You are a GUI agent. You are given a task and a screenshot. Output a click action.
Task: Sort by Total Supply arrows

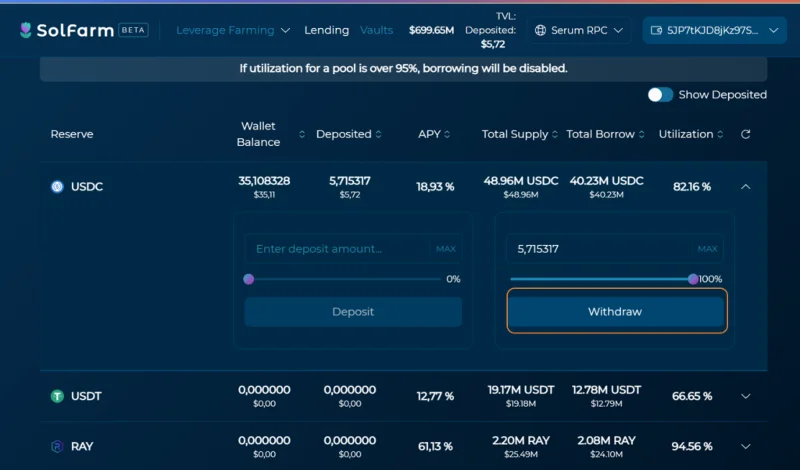click(555, 134)
